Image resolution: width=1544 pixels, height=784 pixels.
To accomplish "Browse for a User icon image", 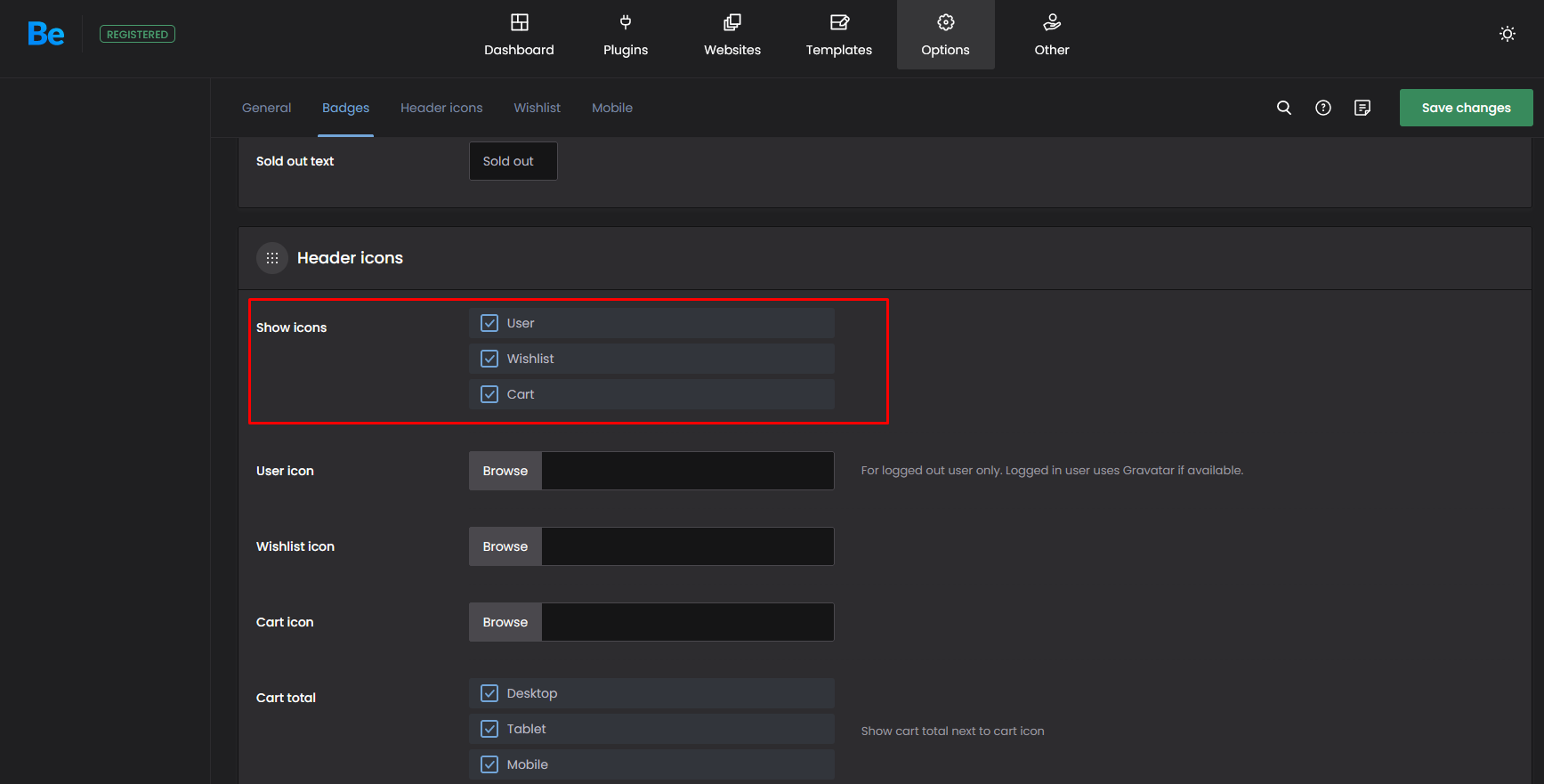I will (x=505, y=471).
